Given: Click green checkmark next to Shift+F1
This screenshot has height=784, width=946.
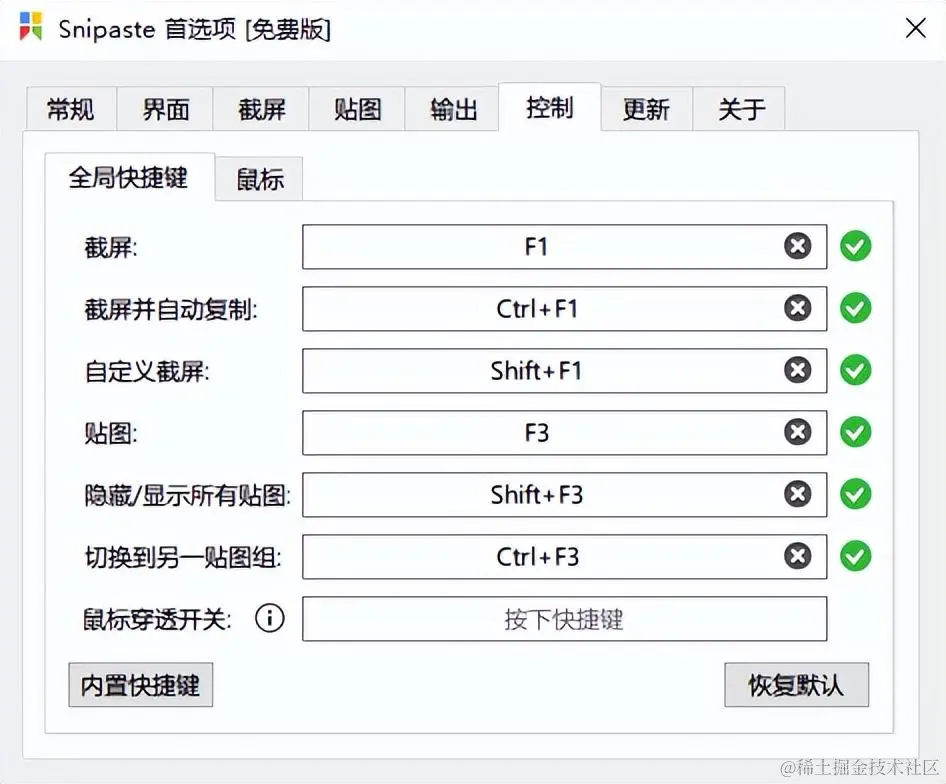Looking at the screenshot, I should (x=856, y=370).
